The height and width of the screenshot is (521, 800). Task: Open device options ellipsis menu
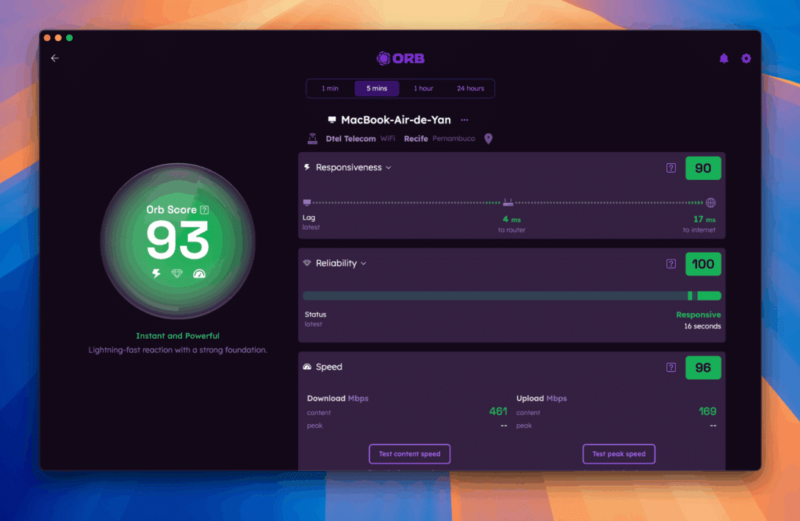[464, 120]
